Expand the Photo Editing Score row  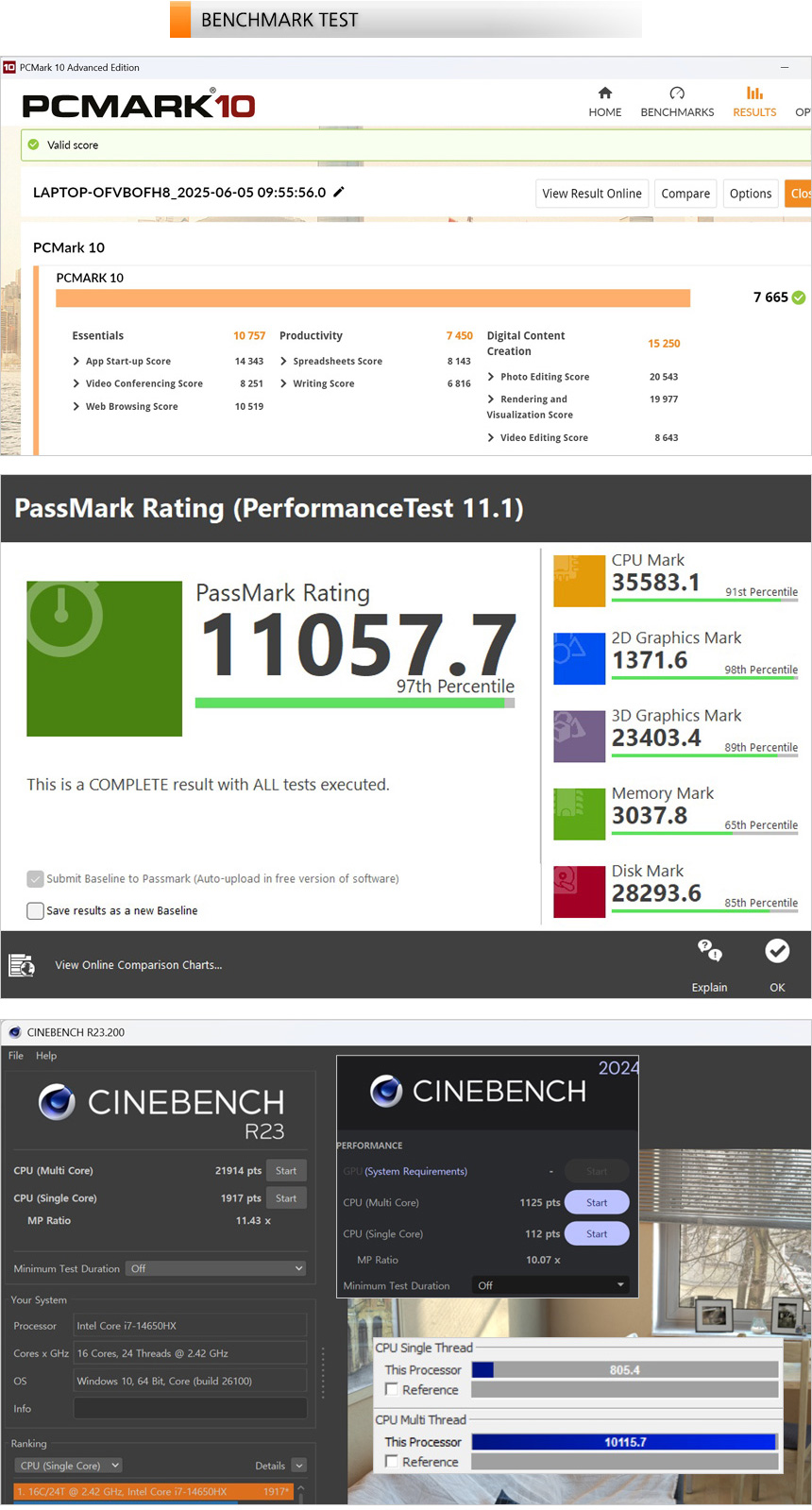click(x=491, y=377)
